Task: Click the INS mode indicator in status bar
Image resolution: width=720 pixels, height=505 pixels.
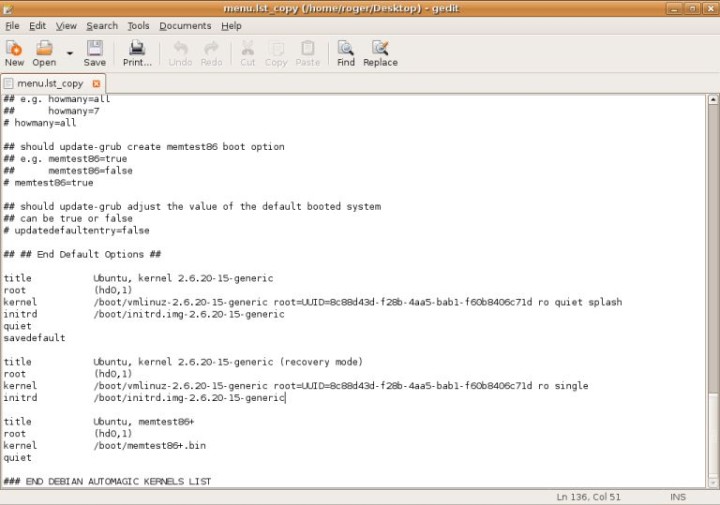Action: (678, 497)
